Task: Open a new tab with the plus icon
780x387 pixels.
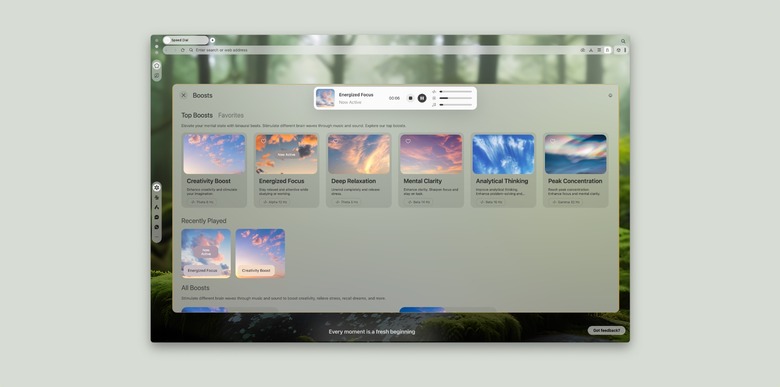Action: (212, 40)
